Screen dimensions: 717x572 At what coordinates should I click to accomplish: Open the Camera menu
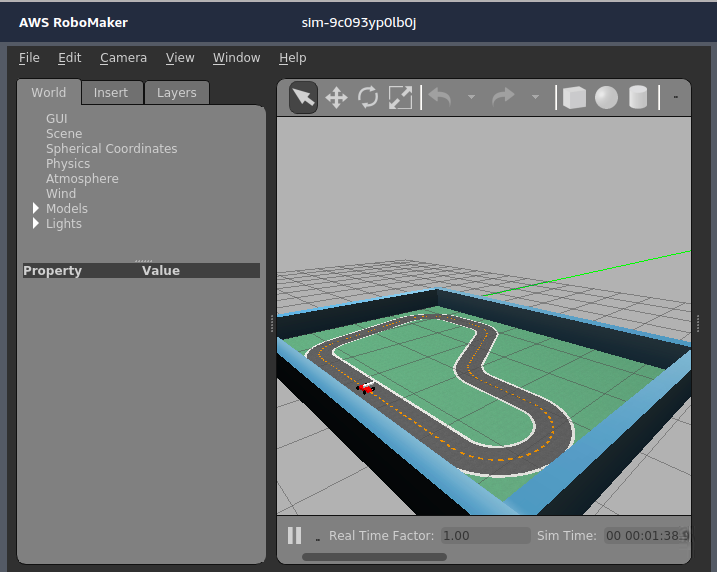click(x=123, y=58)
